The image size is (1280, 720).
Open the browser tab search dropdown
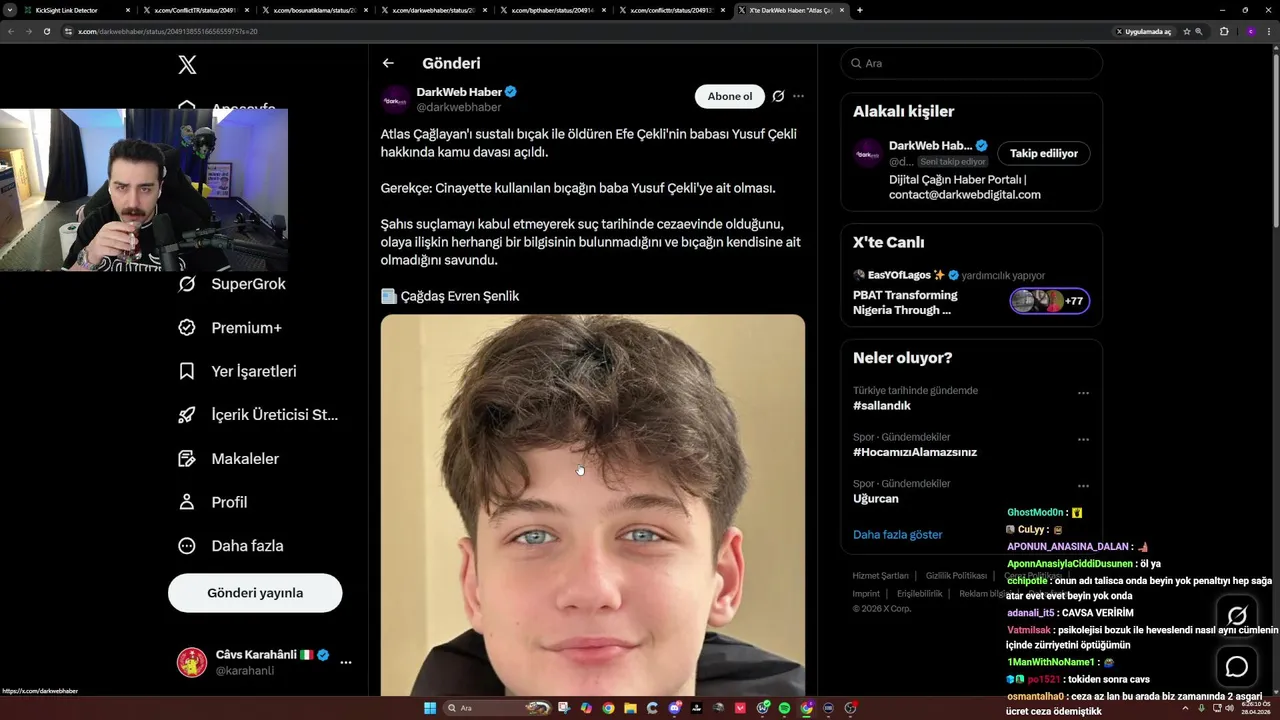(10, 10)
